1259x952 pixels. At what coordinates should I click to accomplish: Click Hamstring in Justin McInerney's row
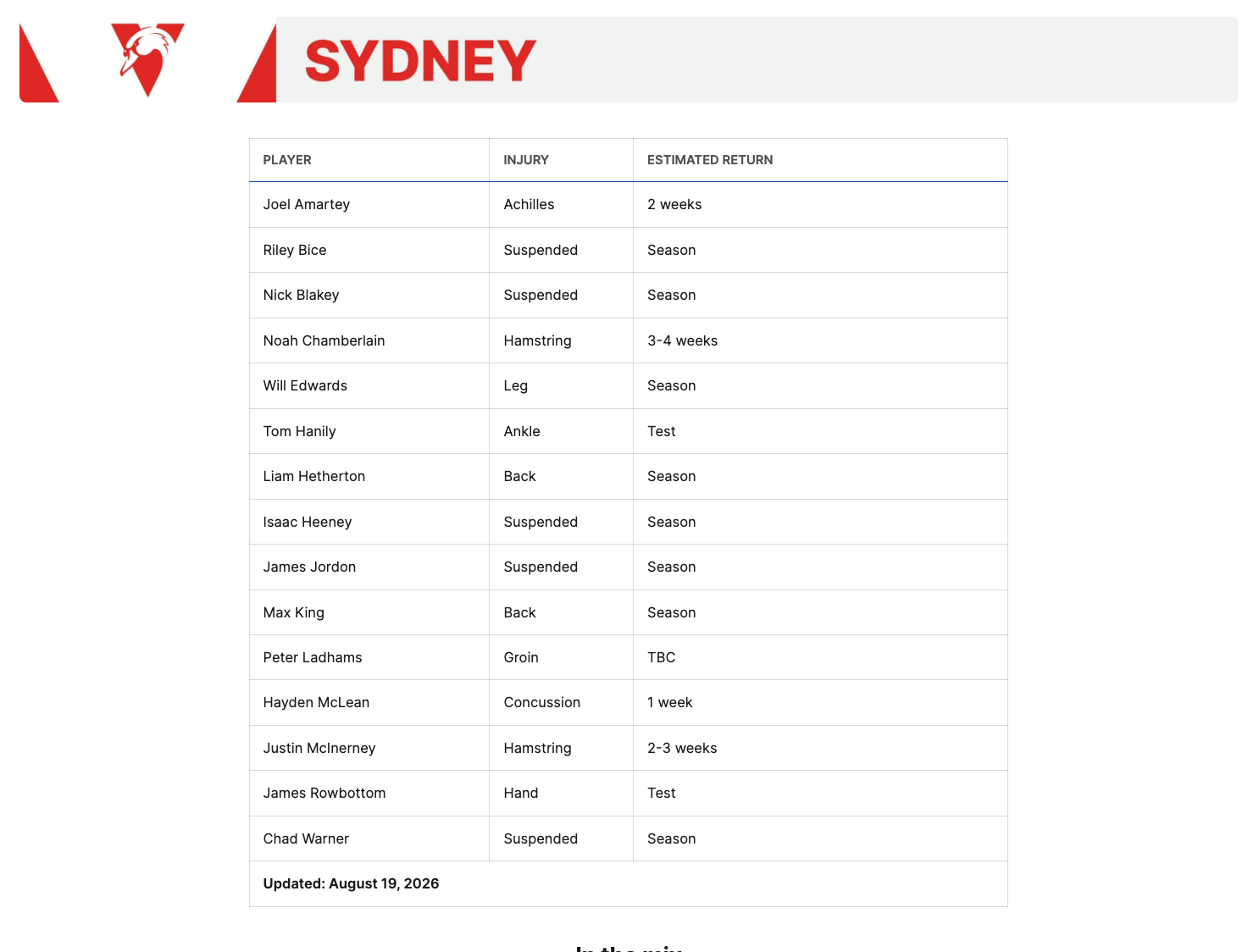[x=537, y=748]
